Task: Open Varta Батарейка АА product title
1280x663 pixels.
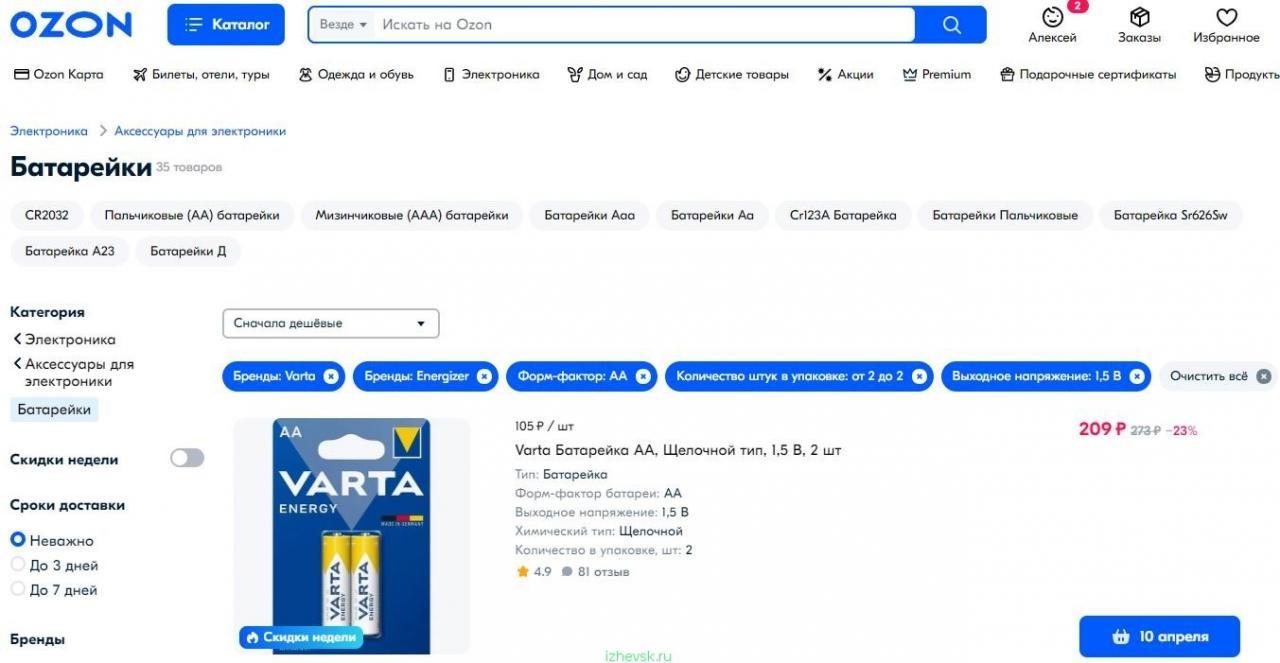Action: click(678, 450)
